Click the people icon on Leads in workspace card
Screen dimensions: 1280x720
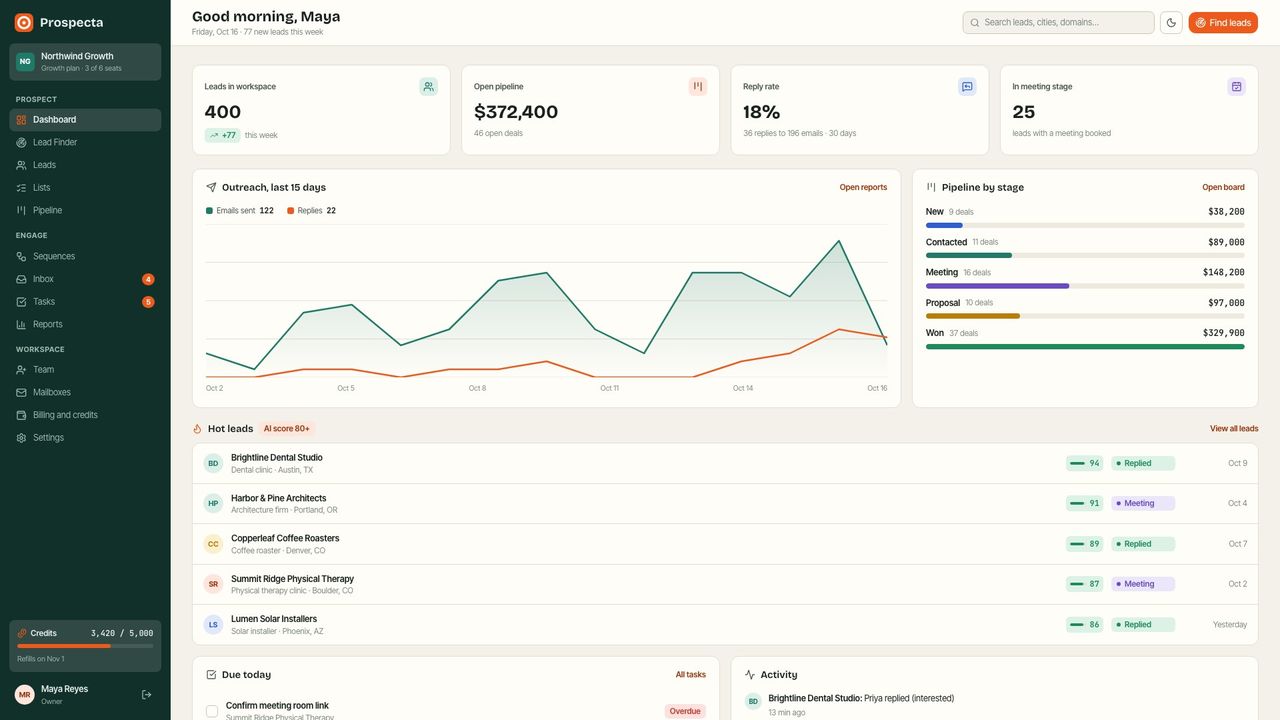click(429, 87)
